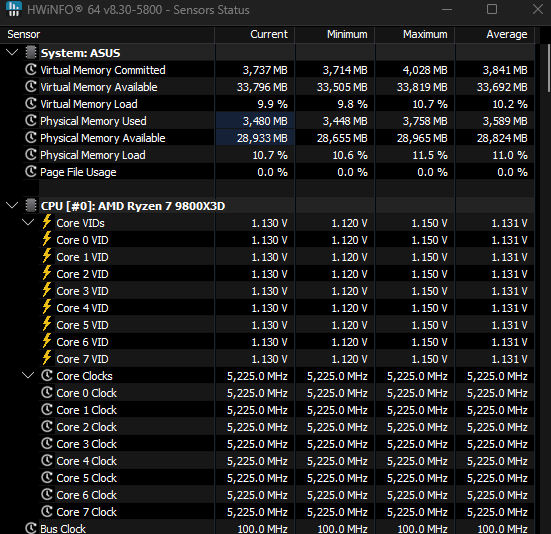Click the 3,448 MB minimum value
Viewport: 551px width, 534px height.
click(x=345, y=121)
